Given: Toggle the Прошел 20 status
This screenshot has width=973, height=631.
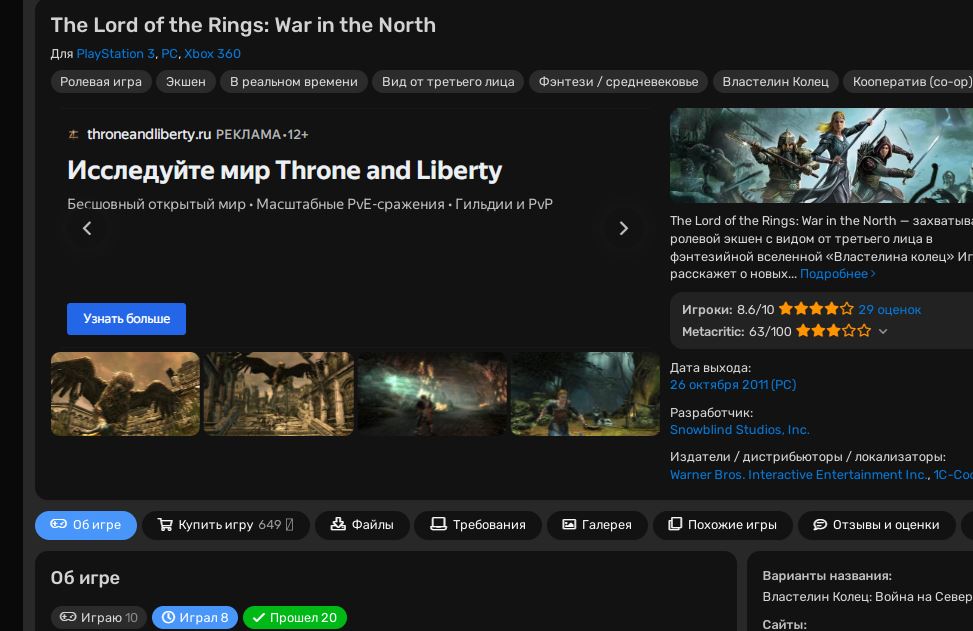Looking at the screenshot, I should tap(295, 617).
